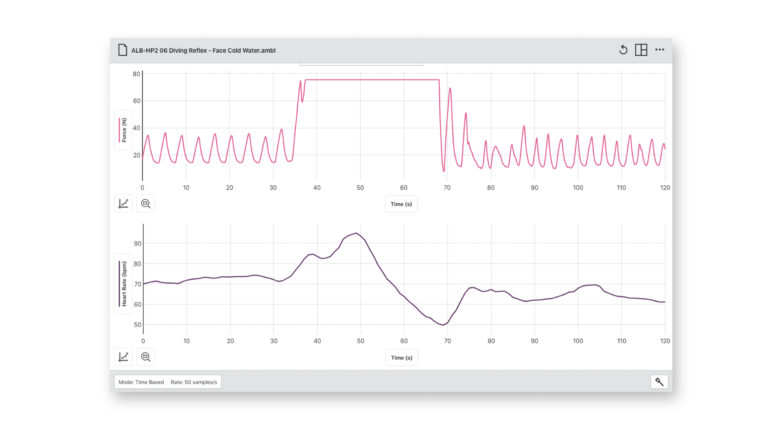
Task: Click the zoom icon under the Force graph
Action: point(146,204)
